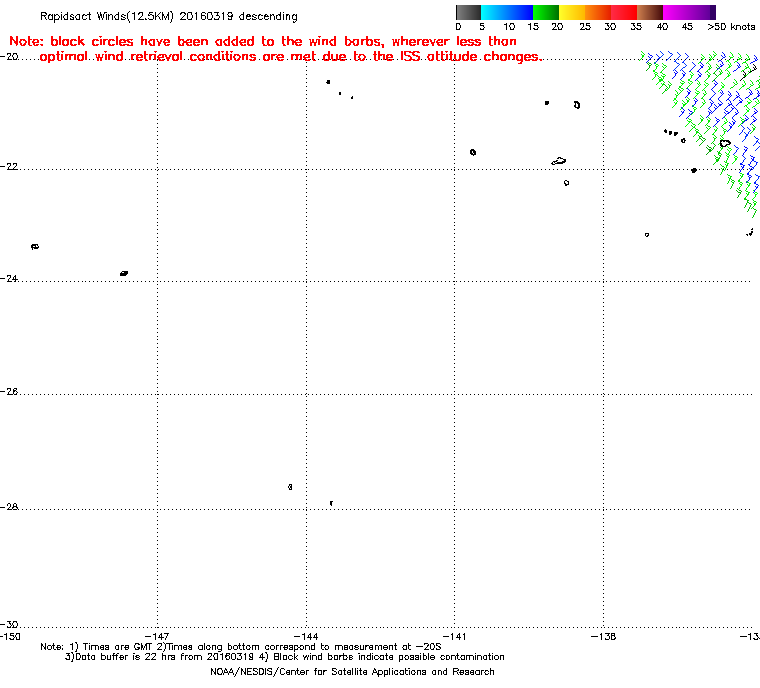Screen dimensions: 760x688
Task: Pick the green 15-20 knots color segment
Action: tap(546, 12)
